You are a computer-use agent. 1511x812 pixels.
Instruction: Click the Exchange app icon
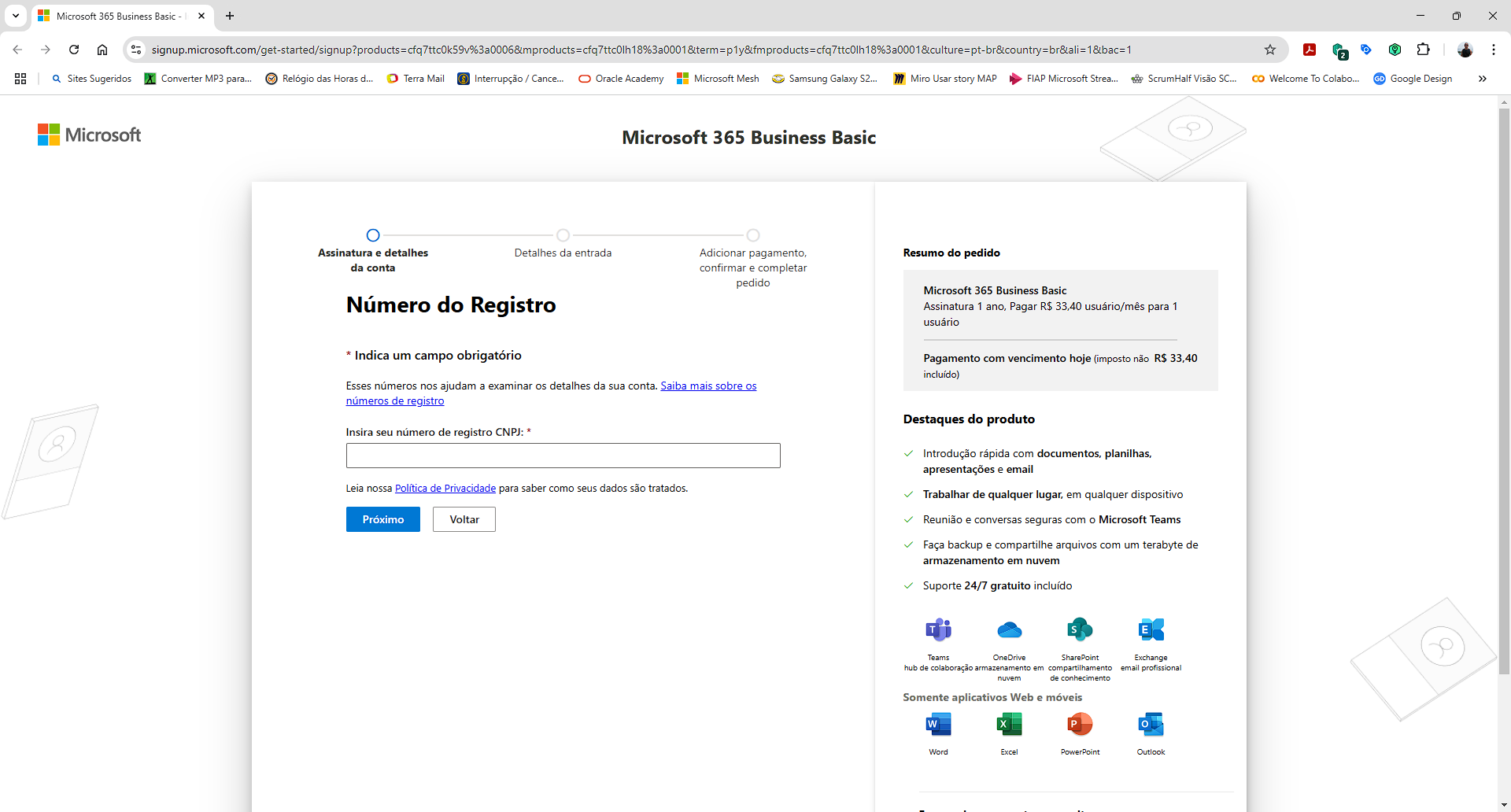click(1151, 629)
